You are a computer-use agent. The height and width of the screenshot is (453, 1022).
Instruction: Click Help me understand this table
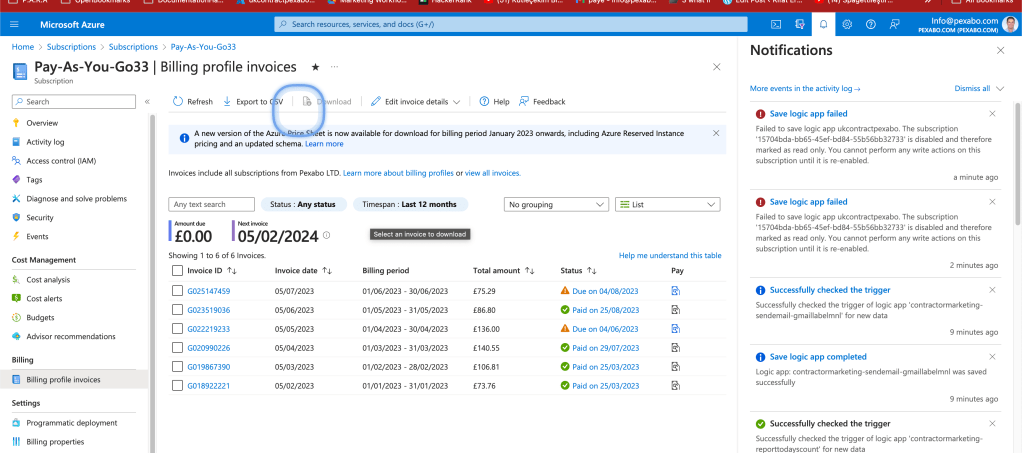pyautogui.click(x=670, y=256)
